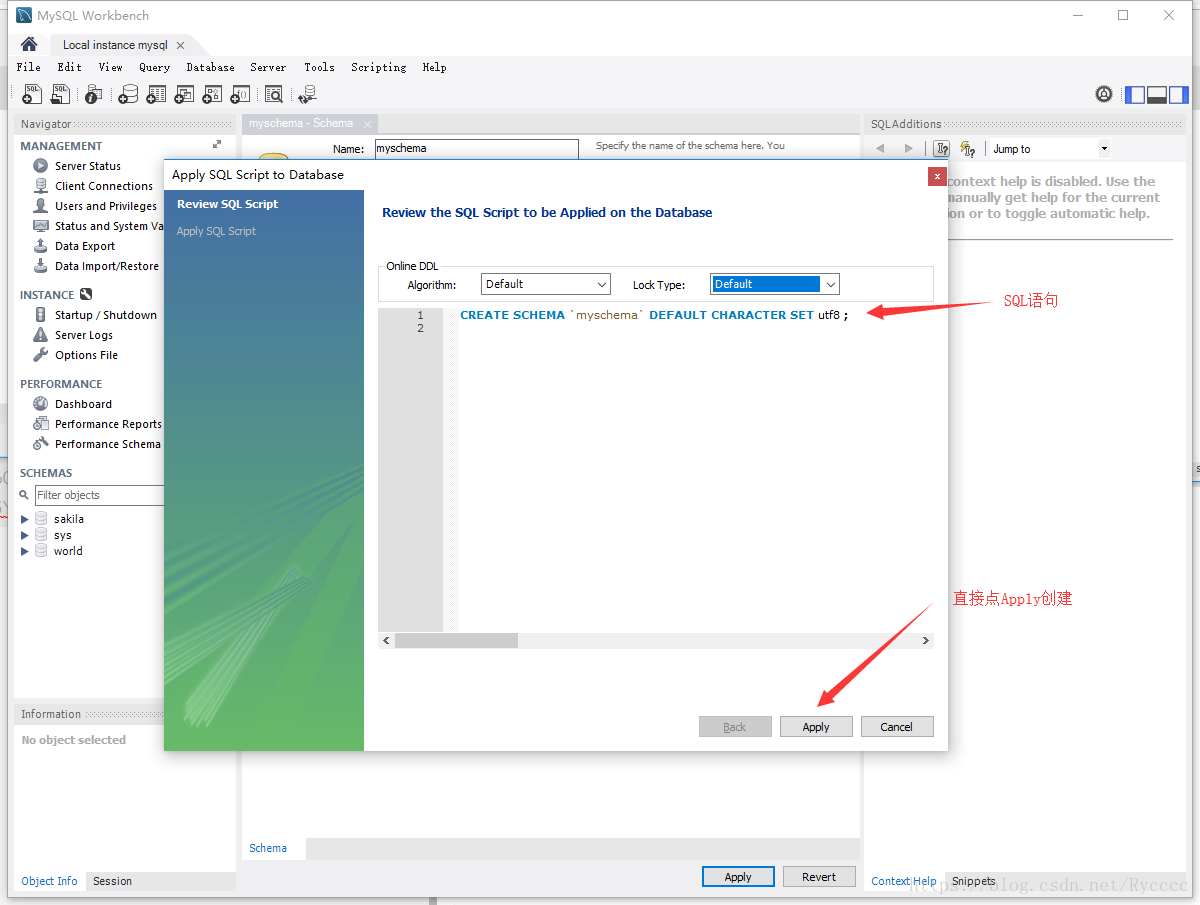Open the Database menu

pos(210,67)
